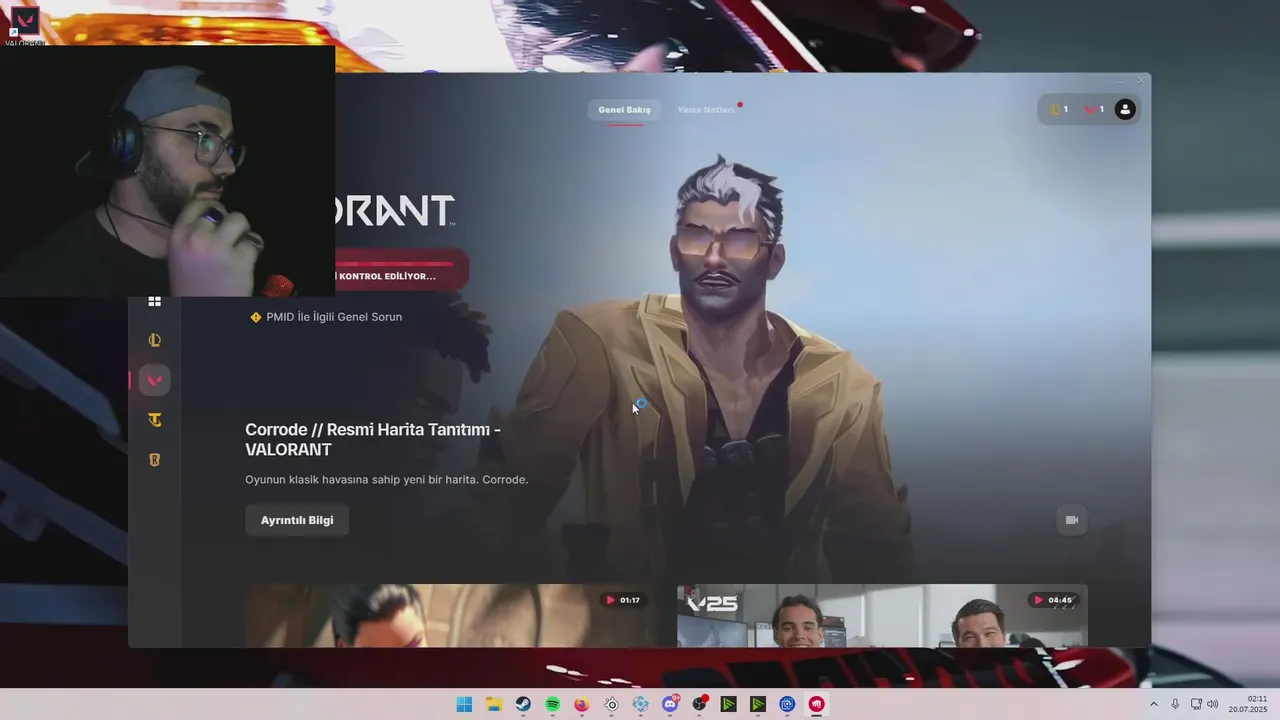Close the Riot Client window

[x=1141, y=80]
